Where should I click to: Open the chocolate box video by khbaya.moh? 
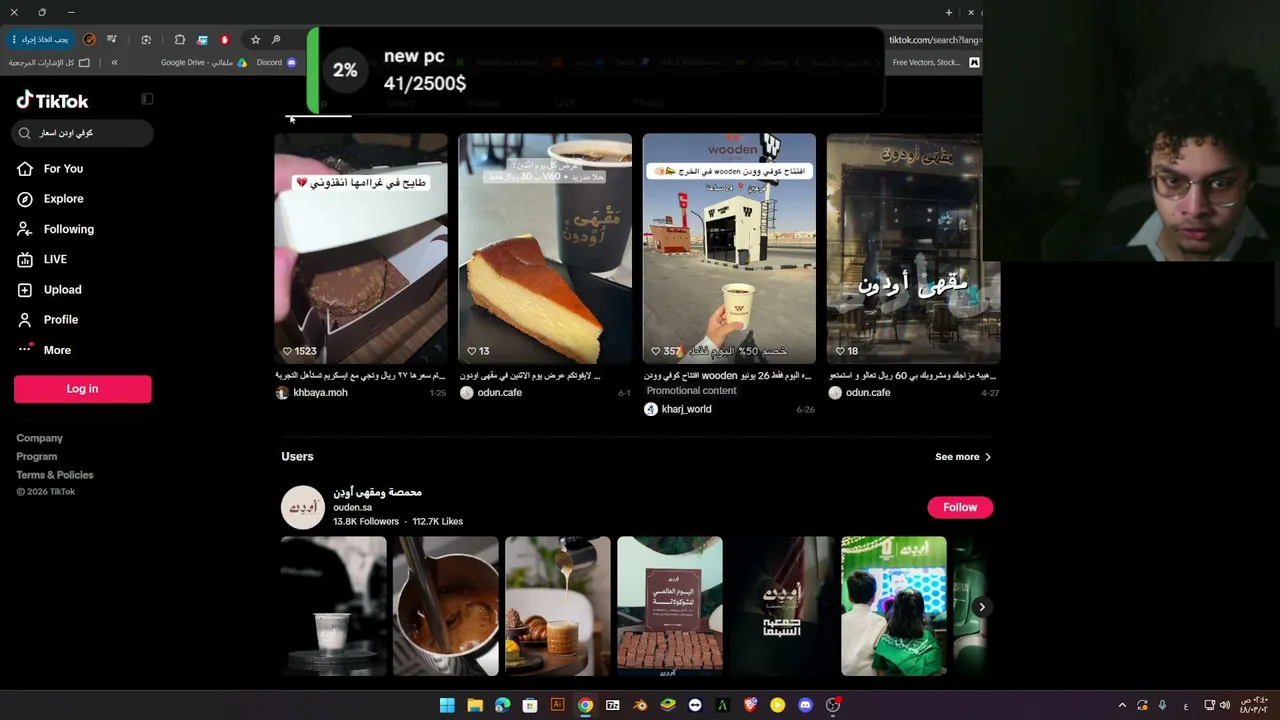point(361,249)
